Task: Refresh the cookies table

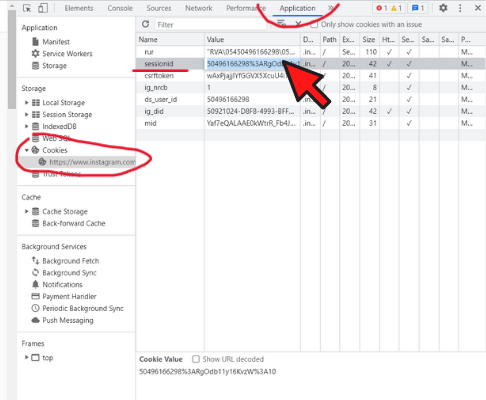Action: click(x=145, y=24)
